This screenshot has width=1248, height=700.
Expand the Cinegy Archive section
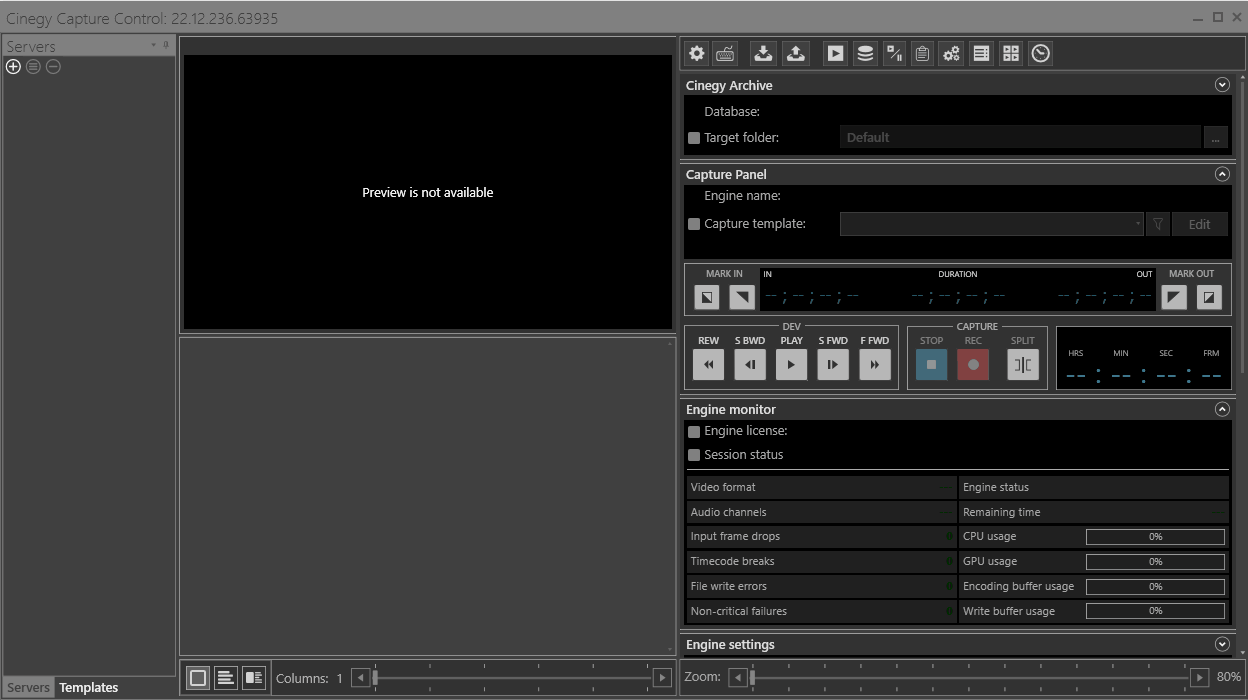click(x=1221, y=85)
